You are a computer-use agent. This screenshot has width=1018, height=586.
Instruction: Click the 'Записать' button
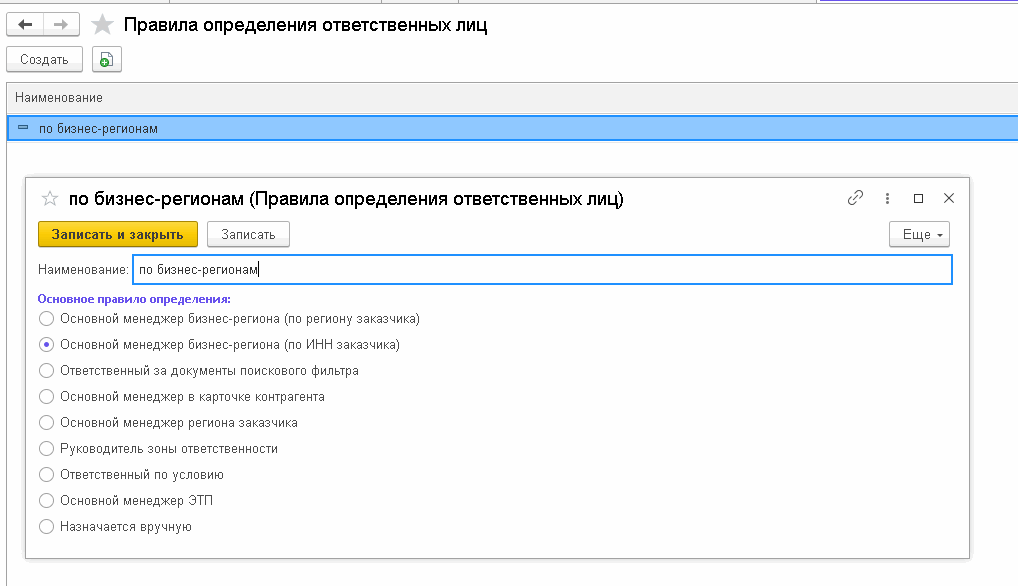pos(248,234)
